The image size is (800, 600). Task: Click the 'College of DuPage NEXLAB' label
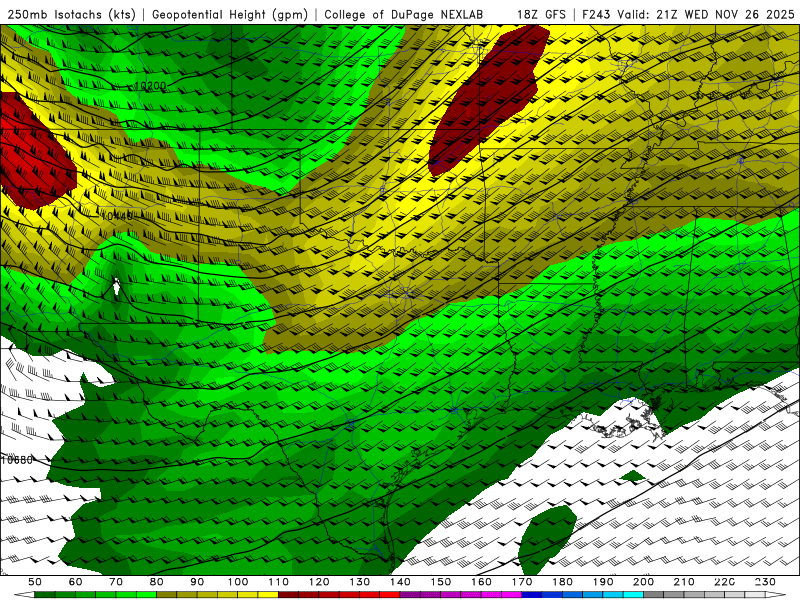click(404, 14)
